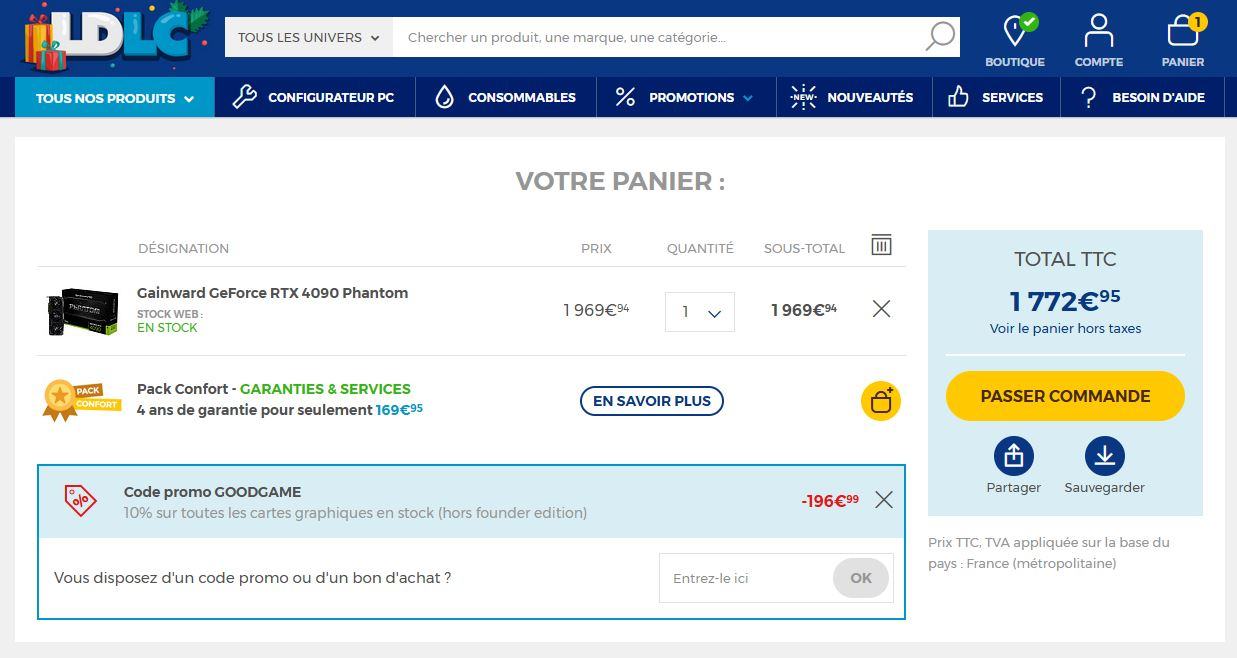
Task: Open the Configurateur PC menu item
Action: pos(314,97)
